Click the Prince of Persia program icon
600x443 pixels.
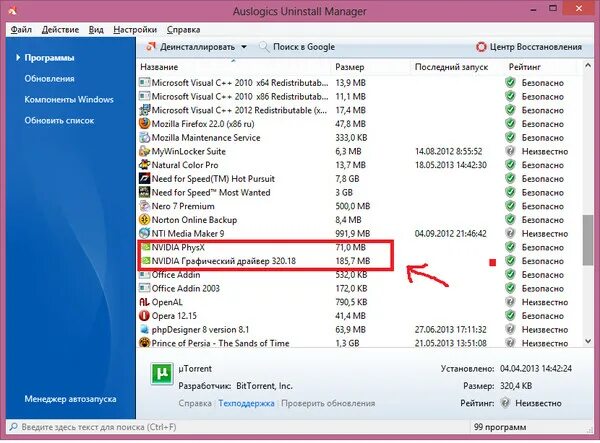[x=144, y=343]
